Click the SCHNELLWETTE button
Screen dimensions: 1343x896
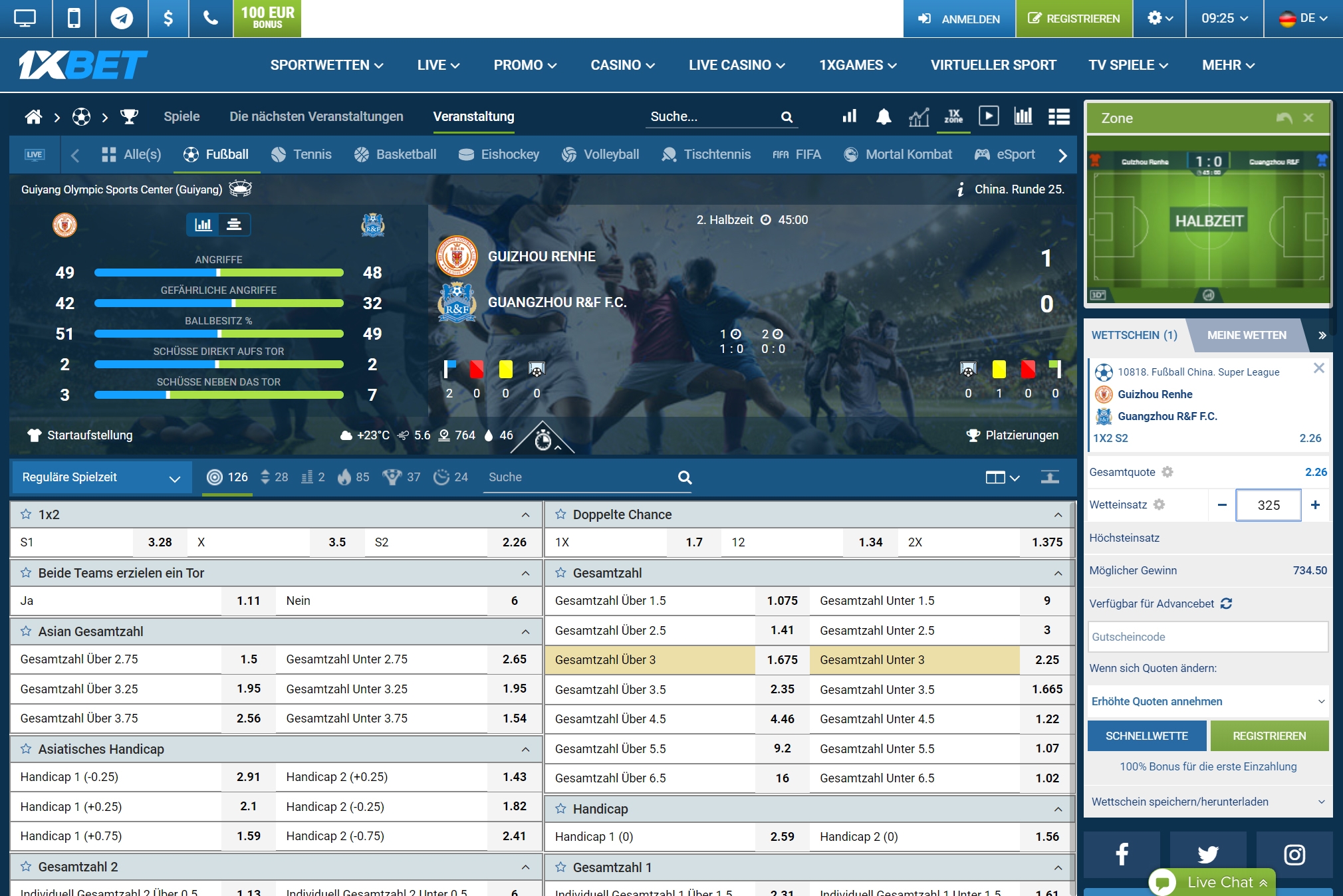tap(1146, 736)
